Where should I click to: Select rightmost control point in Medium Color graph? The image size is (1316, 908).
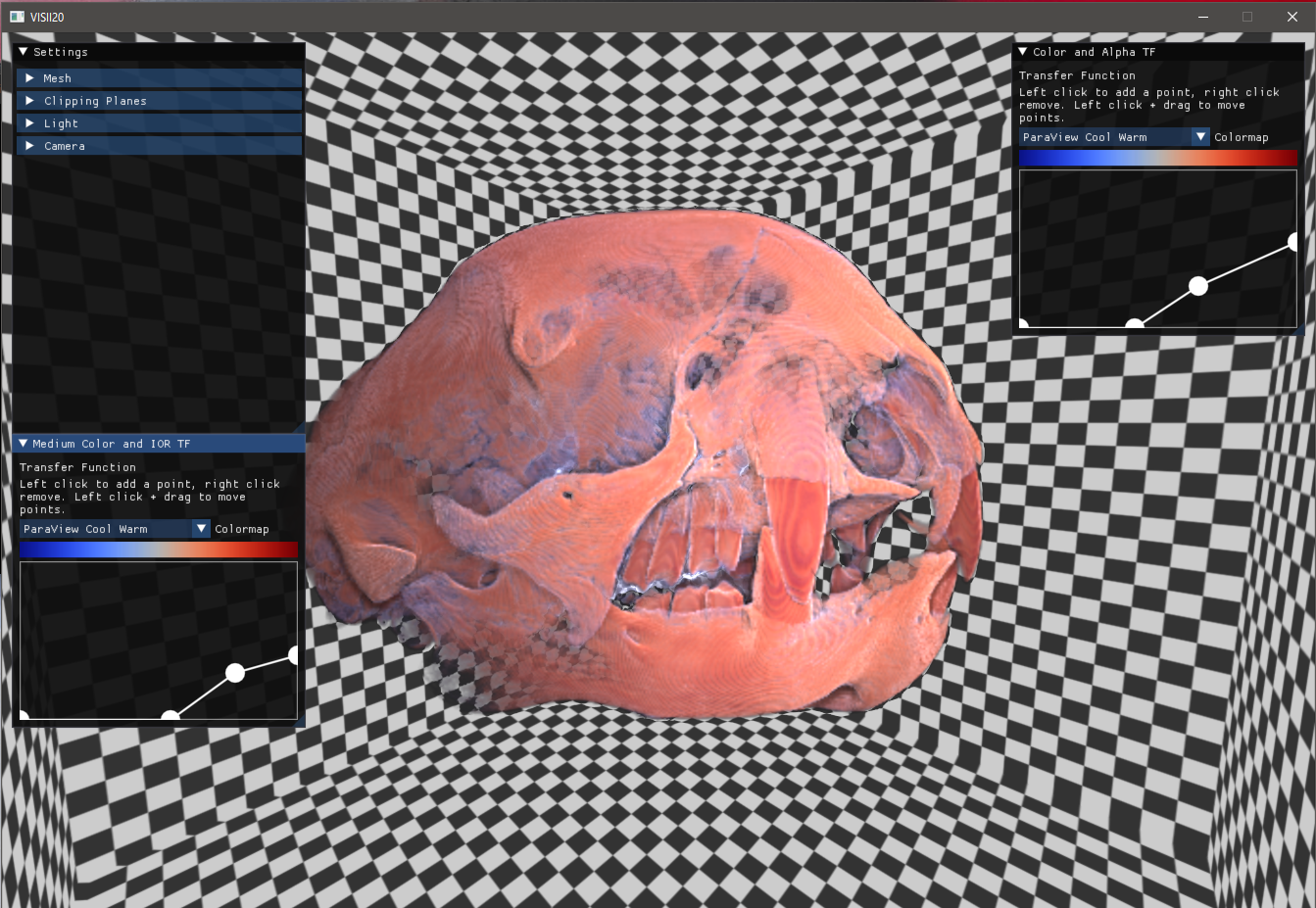294,655
